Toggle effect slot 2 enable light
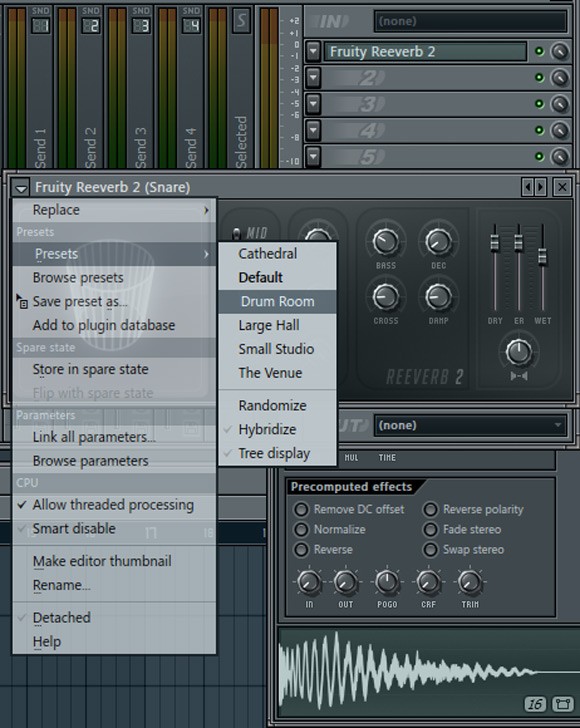Screen dimensions: 580x728 (539, 78)
